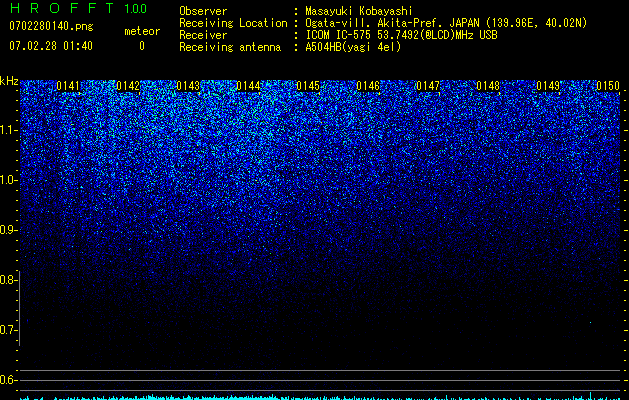Click the 0141 time marker
Viewport: 629px width, 400px height.
click(x=68, y=86)
